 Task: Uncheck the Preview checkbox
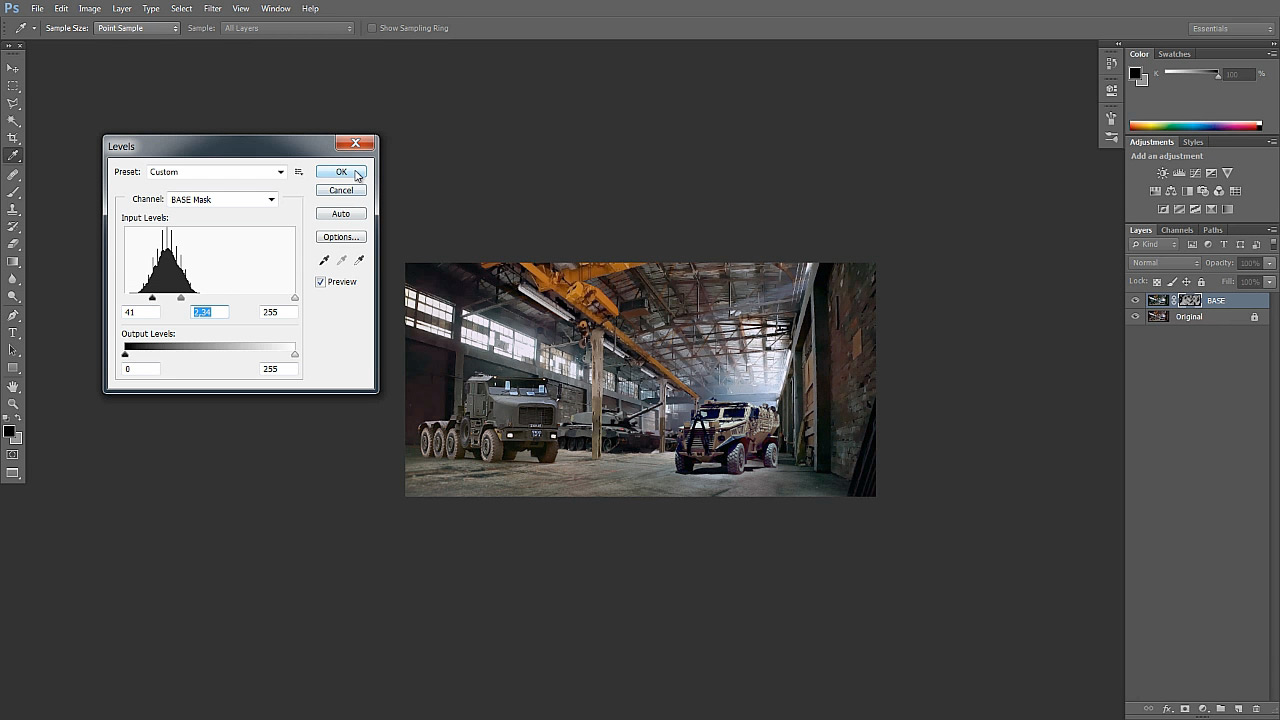[321, 282]
